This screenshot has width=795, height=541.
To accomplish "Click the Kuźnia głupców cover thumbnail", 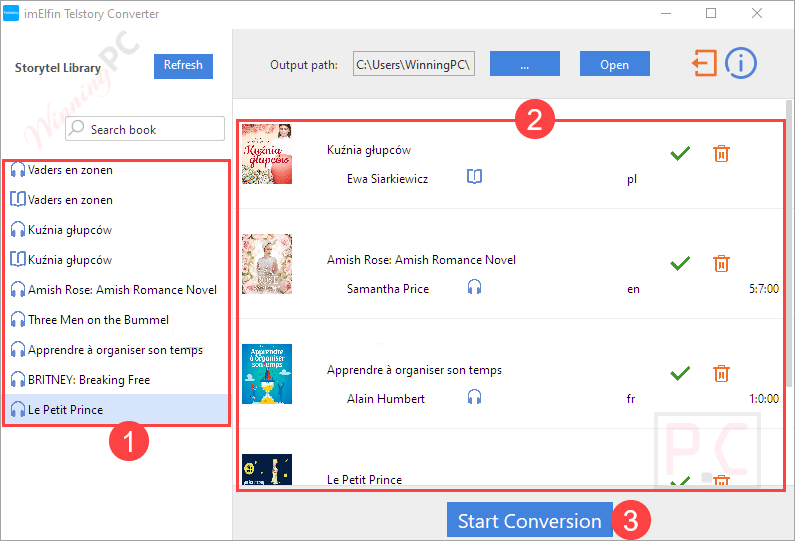I will [x=267, y=154].
